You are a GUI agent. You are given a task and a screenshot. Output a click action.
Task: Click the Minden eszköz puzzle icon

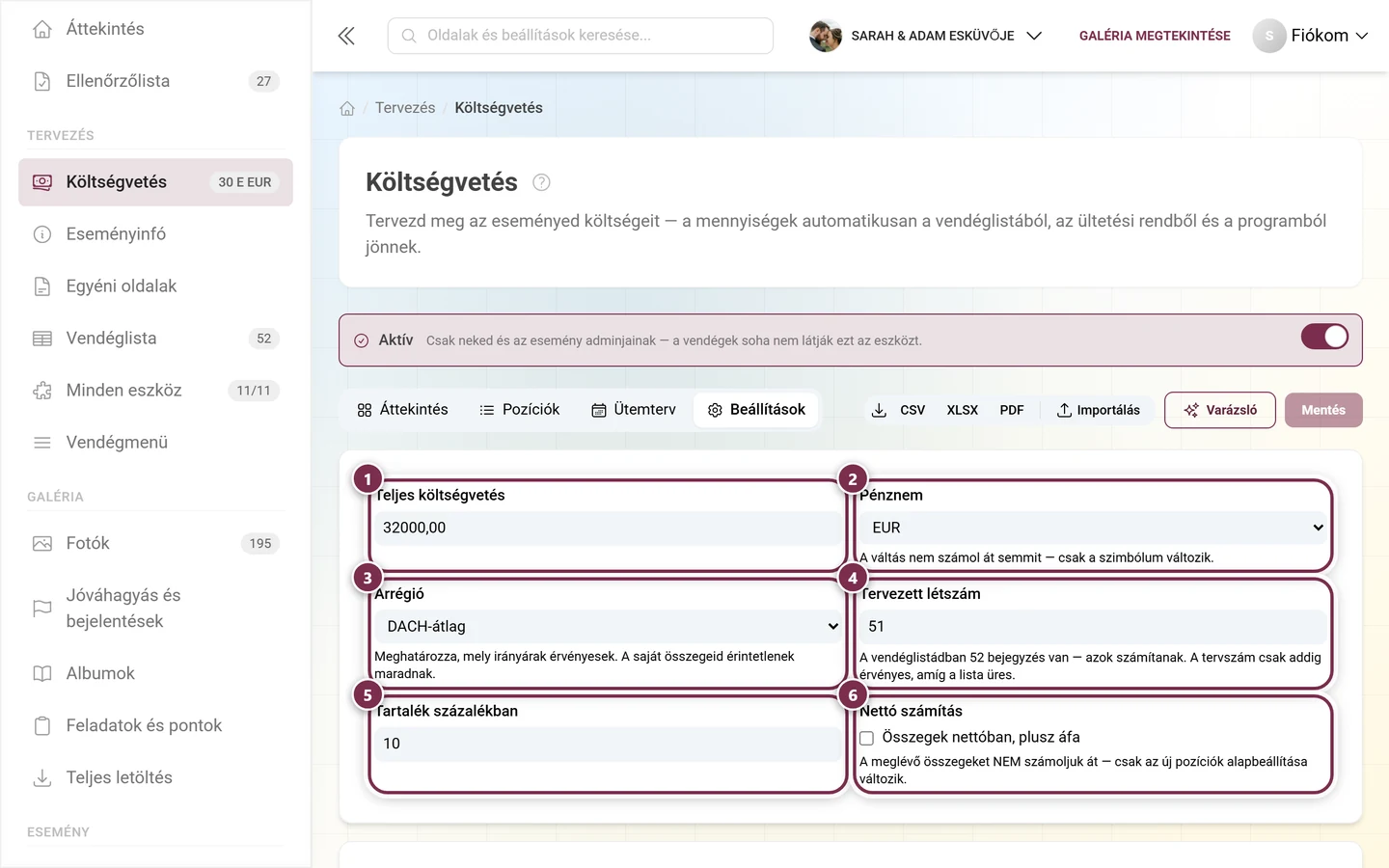tap(42, 391)
